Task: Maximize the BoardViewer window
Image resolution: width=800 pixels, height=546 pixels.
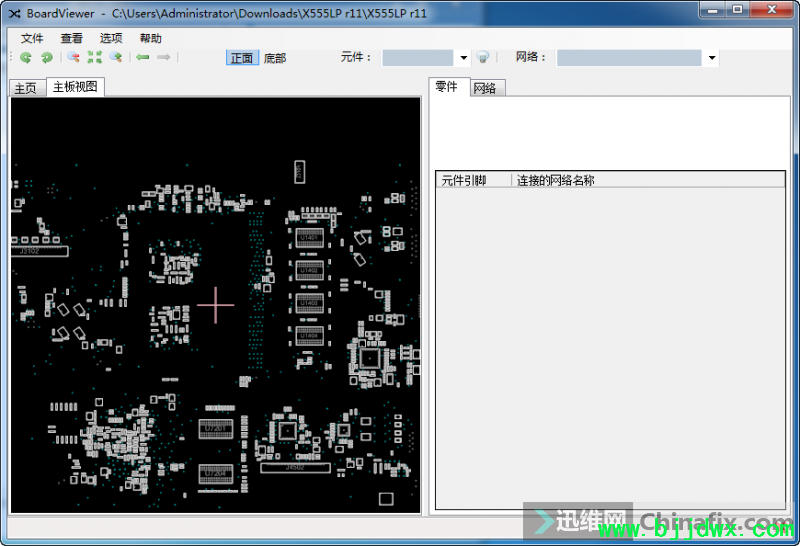Action: (738, 10)
